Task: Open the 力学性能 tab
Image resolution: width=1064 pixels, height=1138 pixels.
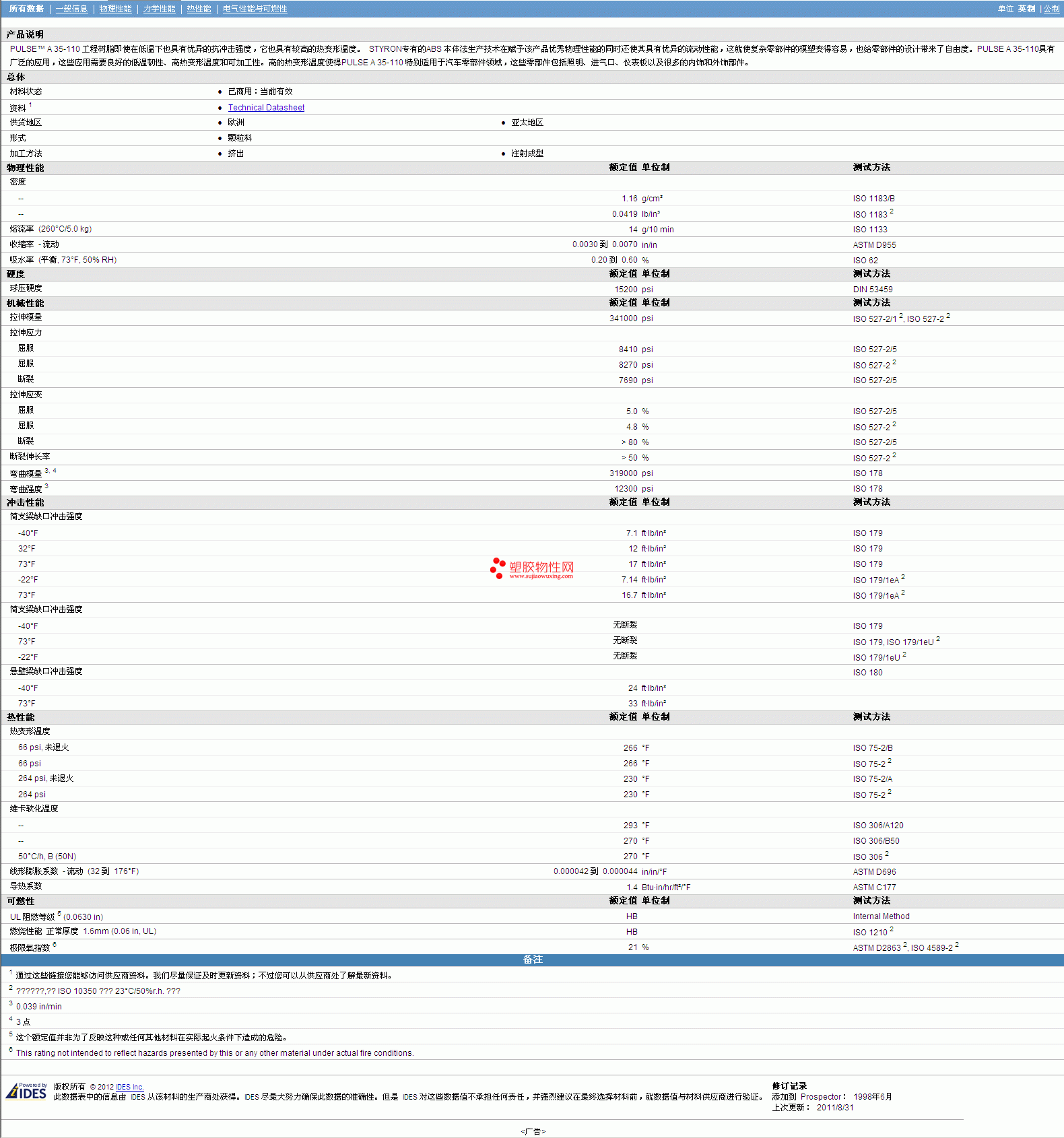Action: (x=159, y=9)
